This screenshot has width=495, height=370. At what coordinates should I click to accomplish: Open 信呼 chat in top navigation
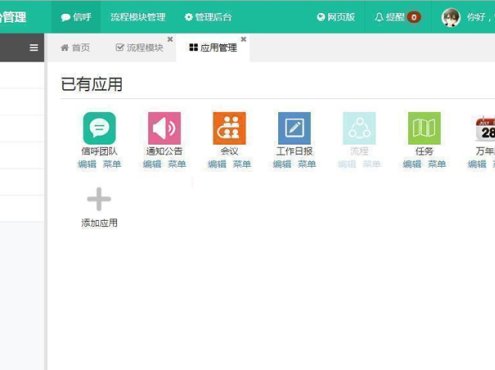tap(76, 17)
